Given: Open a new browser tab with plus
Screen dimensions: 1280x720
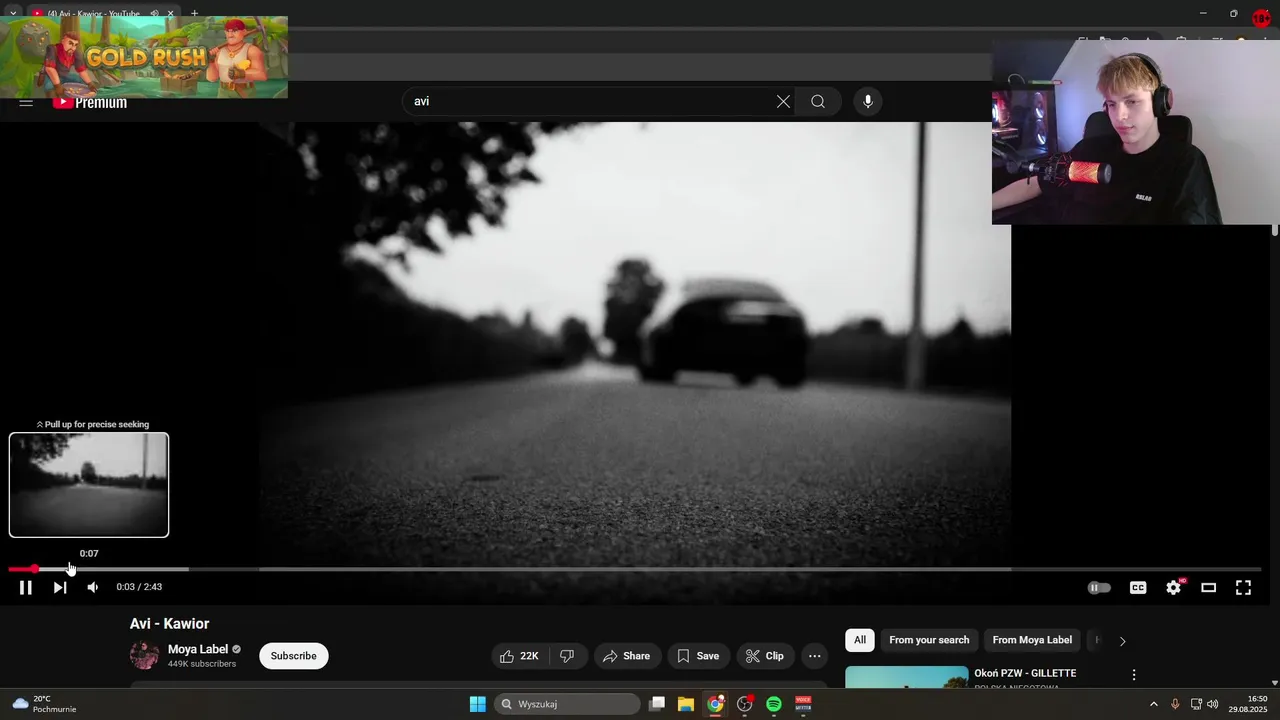Looking at the screenshot, I should (194, 14).
